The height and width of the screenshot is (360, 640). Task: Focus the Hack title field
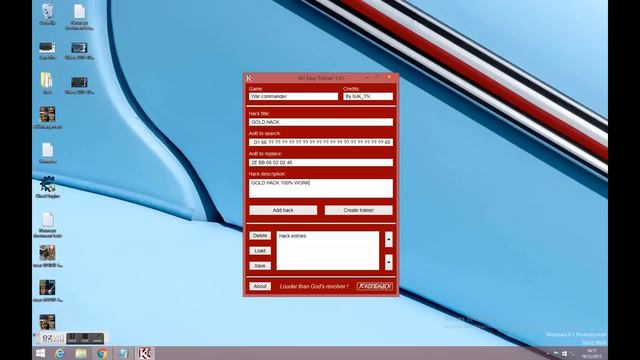(x=321, y=122)
